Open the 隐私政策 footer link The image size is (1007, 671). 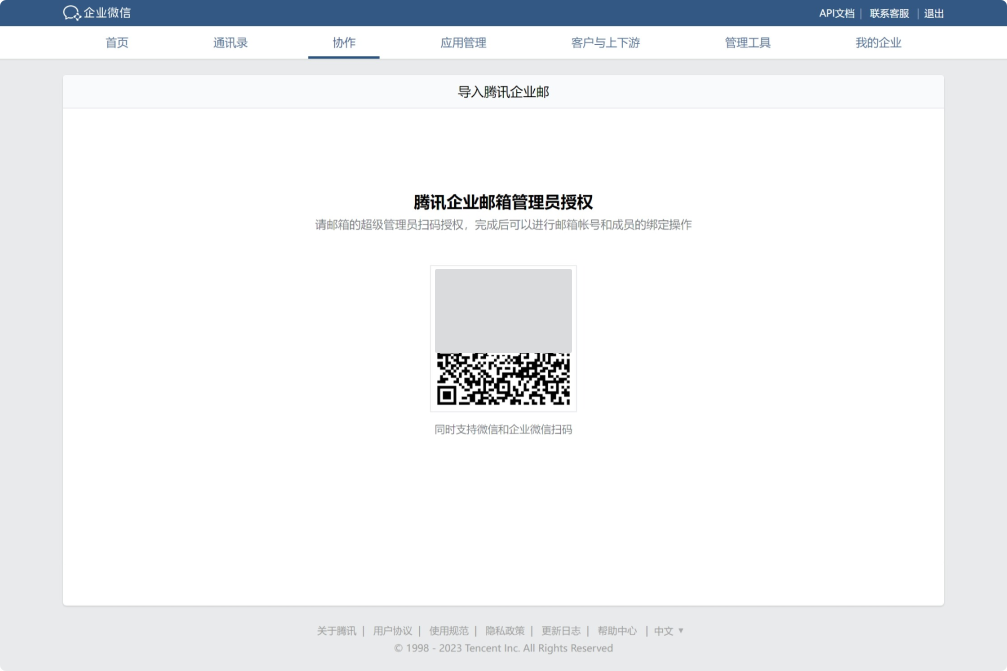point(505,631)
